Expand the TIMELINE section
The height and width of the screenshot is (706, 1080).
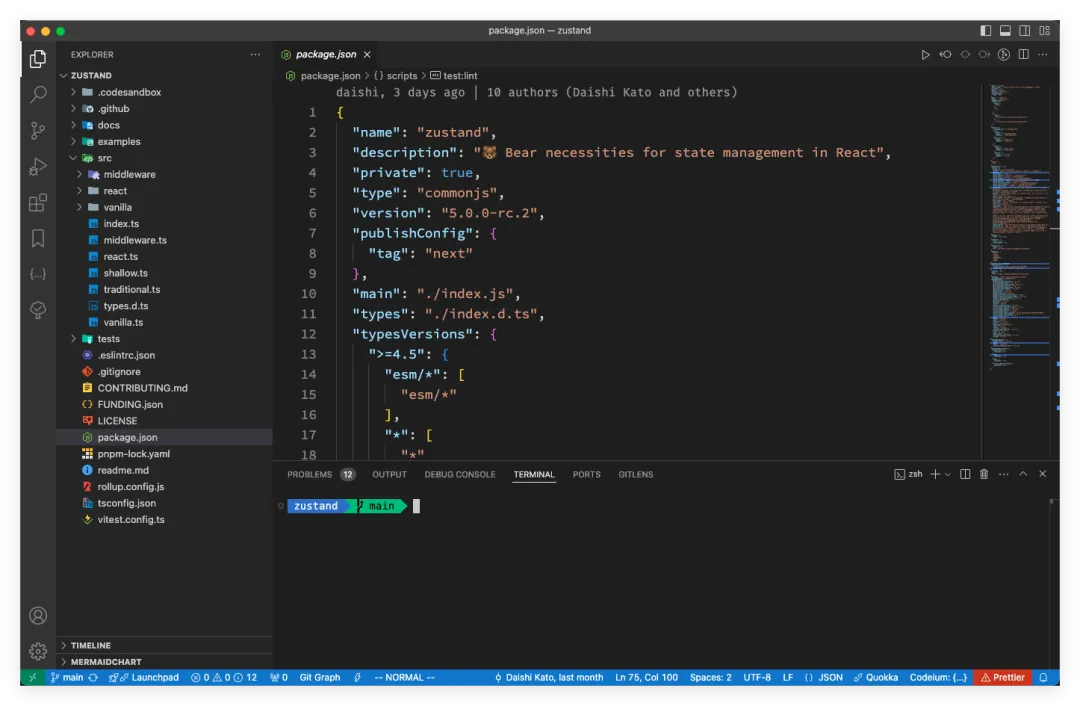coord(164,645)
